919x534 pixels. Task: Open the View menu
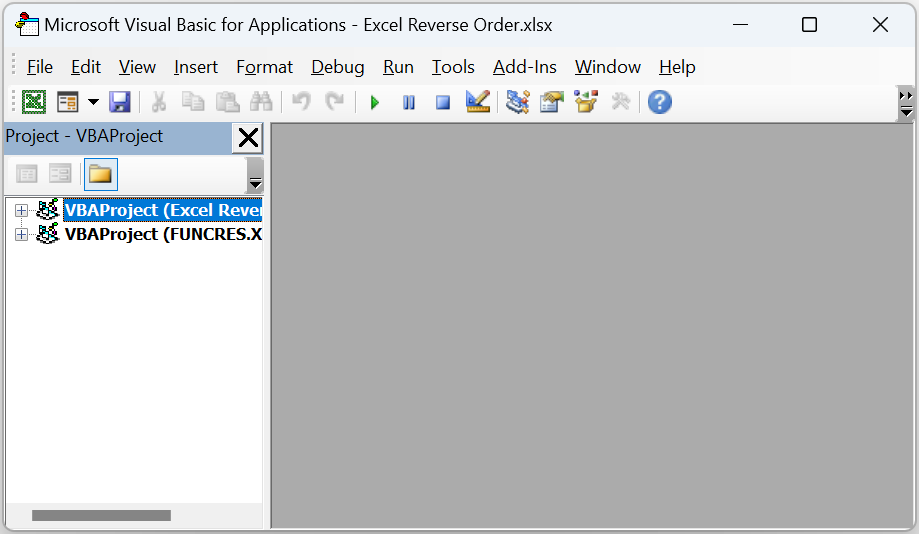tap(137, 67)
